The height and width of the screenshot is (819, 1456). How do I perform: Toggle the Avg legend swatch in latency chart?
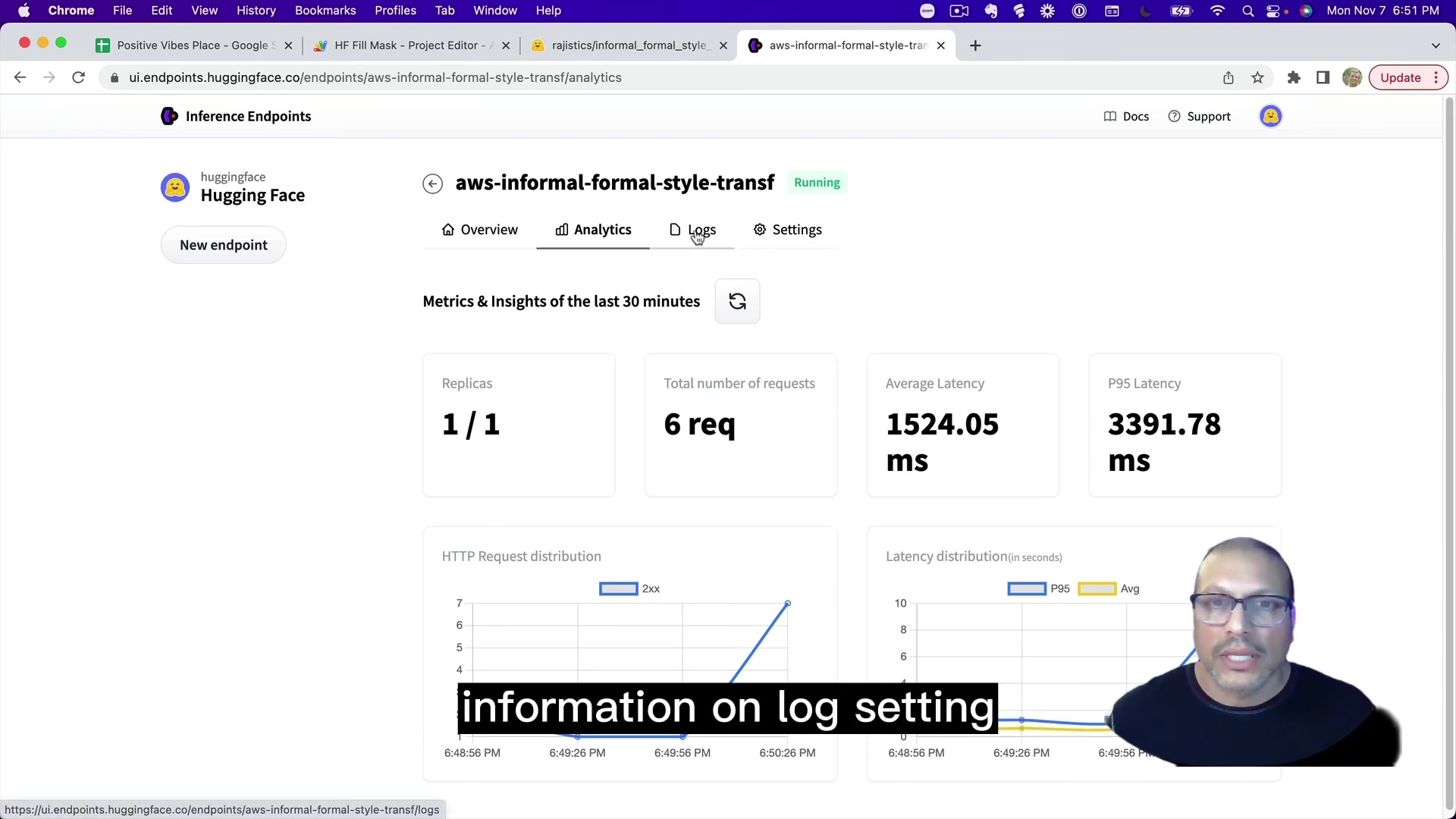[x=1097, y=589]
